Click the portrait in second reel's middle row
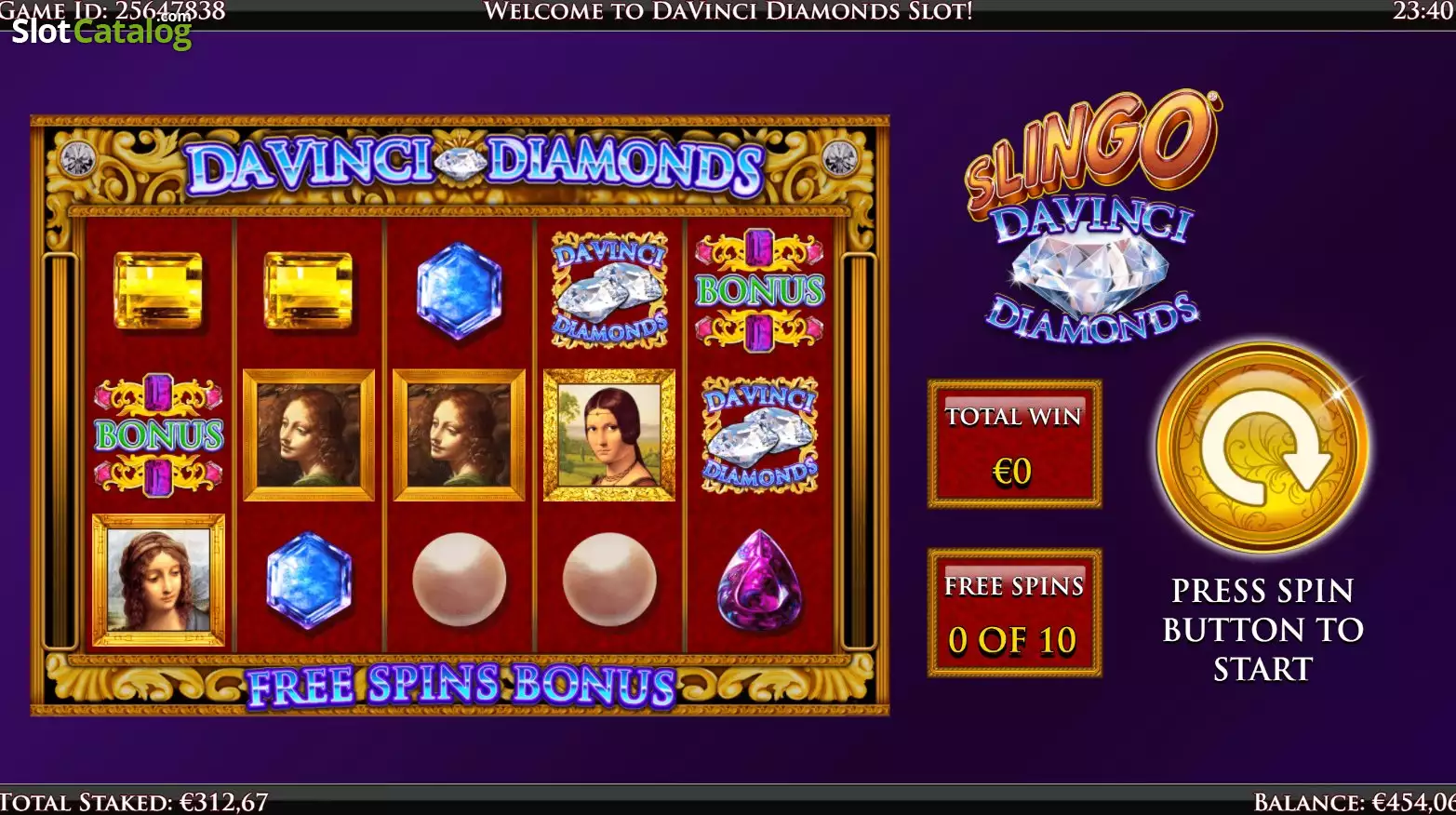 click(309, 434)
